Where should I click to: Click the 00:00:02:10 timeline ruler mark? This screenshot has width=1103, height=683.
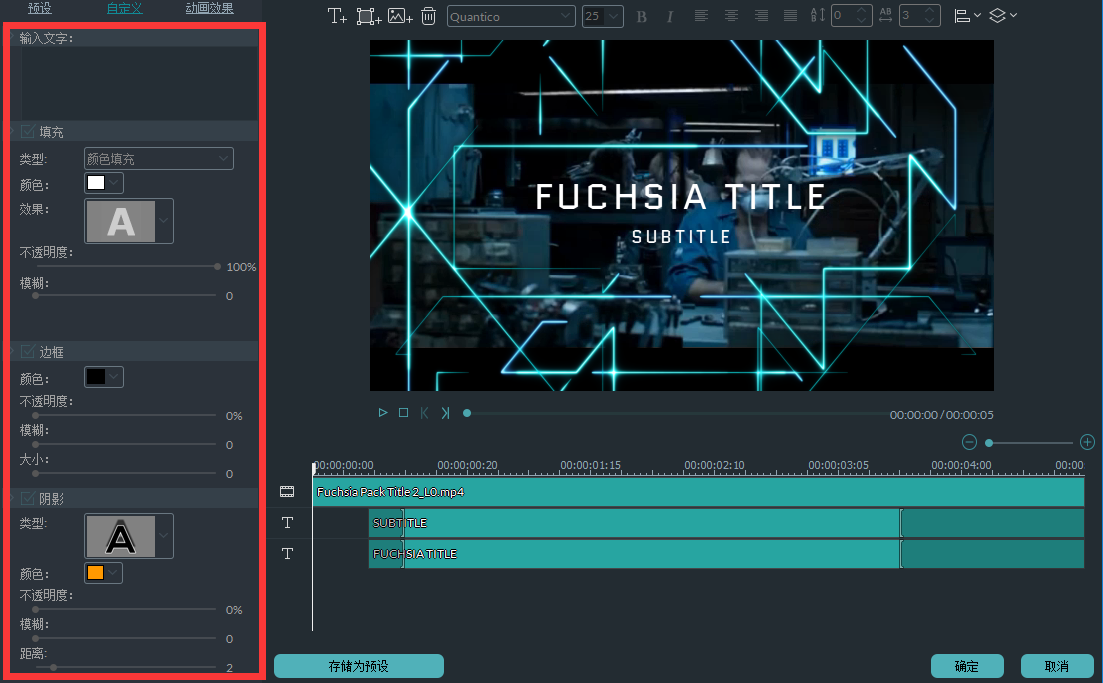click(x=714, y=465)
